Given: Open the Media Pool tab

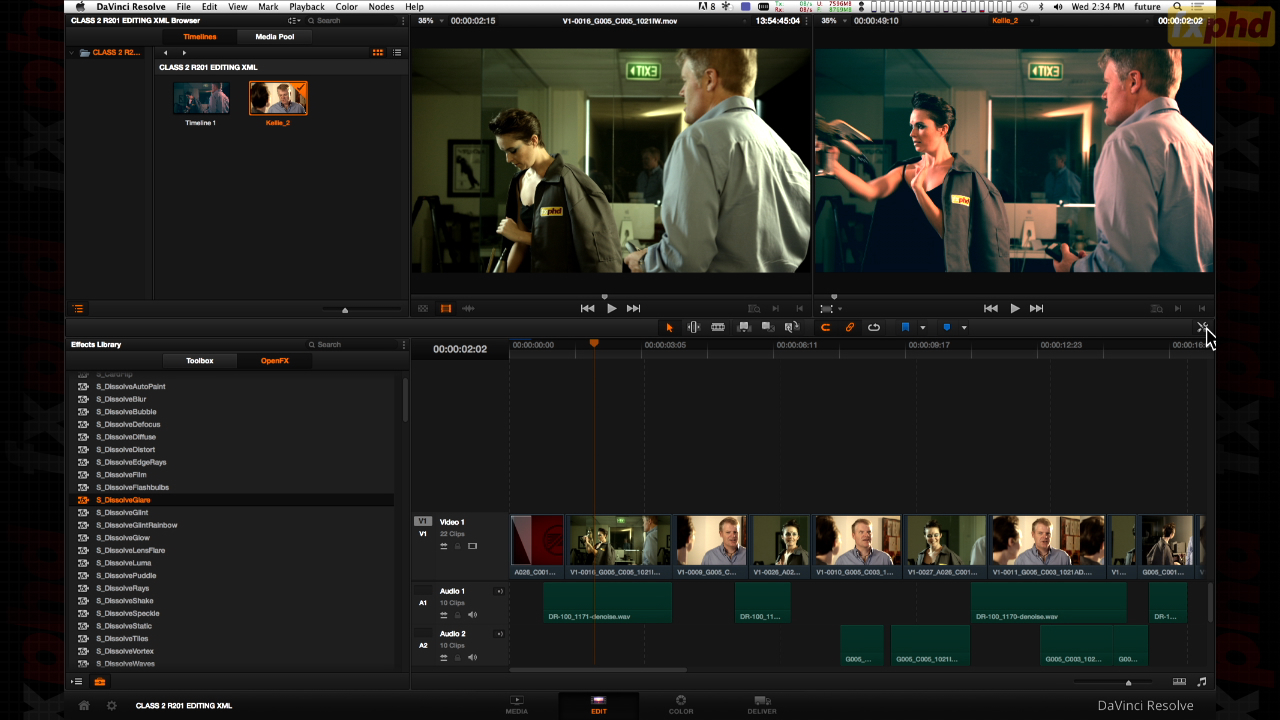Looking at the screenshot, I should click(275, 37).
